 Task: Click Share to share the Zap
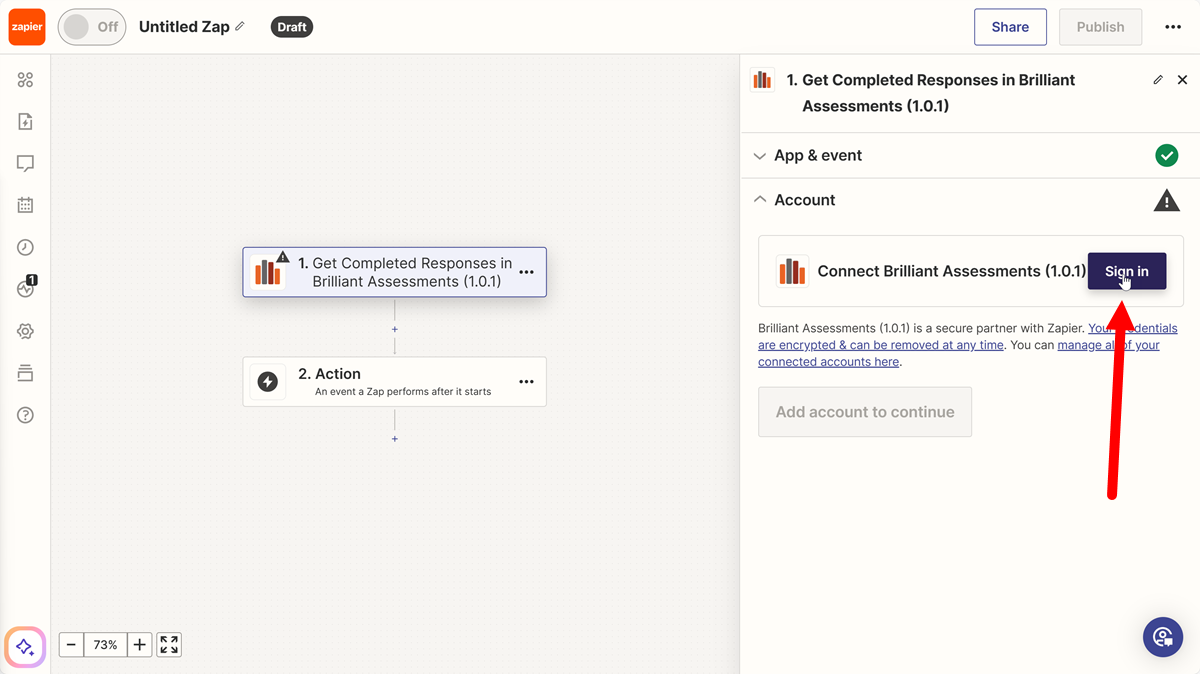pyautogui.click(x=1010, y=27)
